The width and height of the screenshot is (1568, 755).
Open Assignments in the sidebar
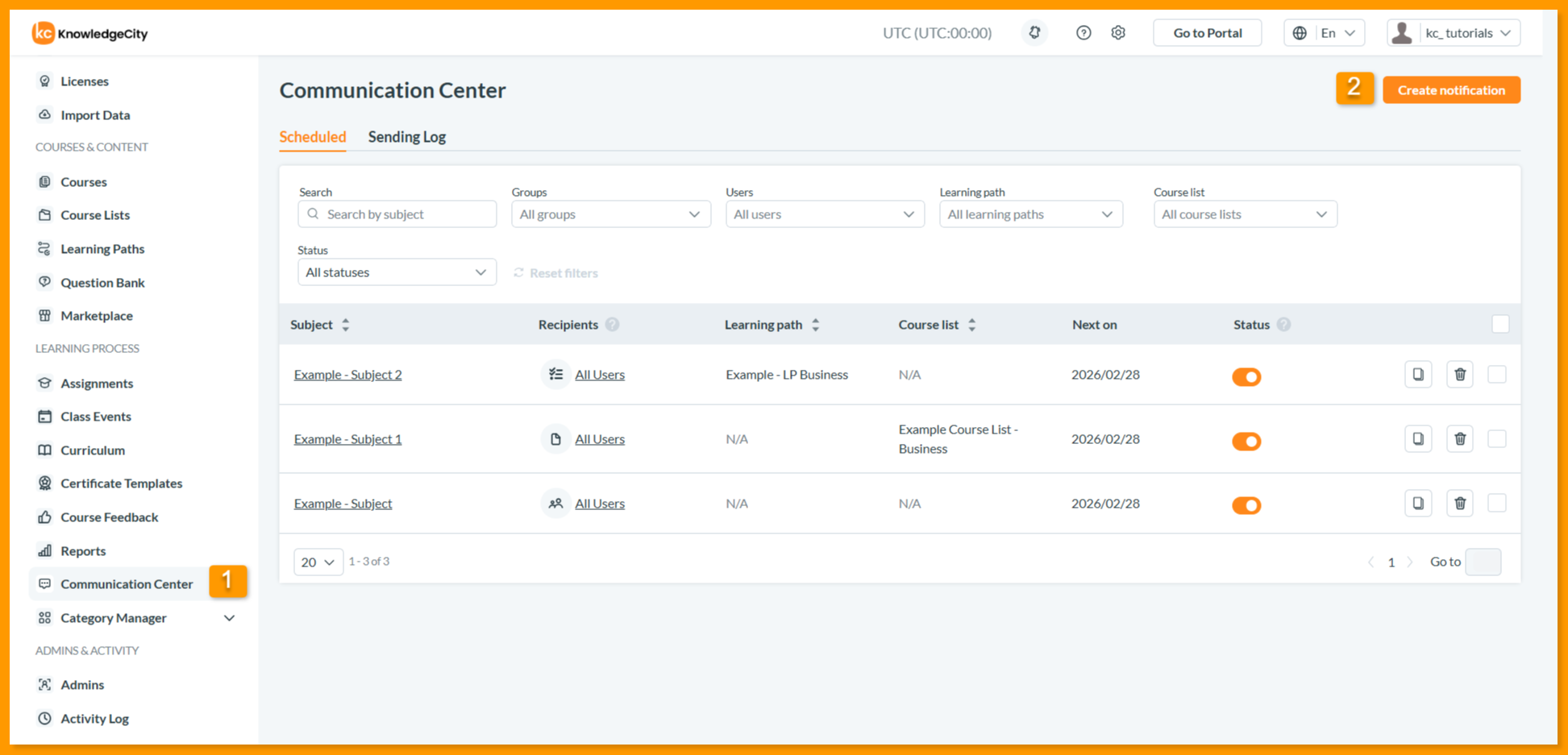[97, 384]
